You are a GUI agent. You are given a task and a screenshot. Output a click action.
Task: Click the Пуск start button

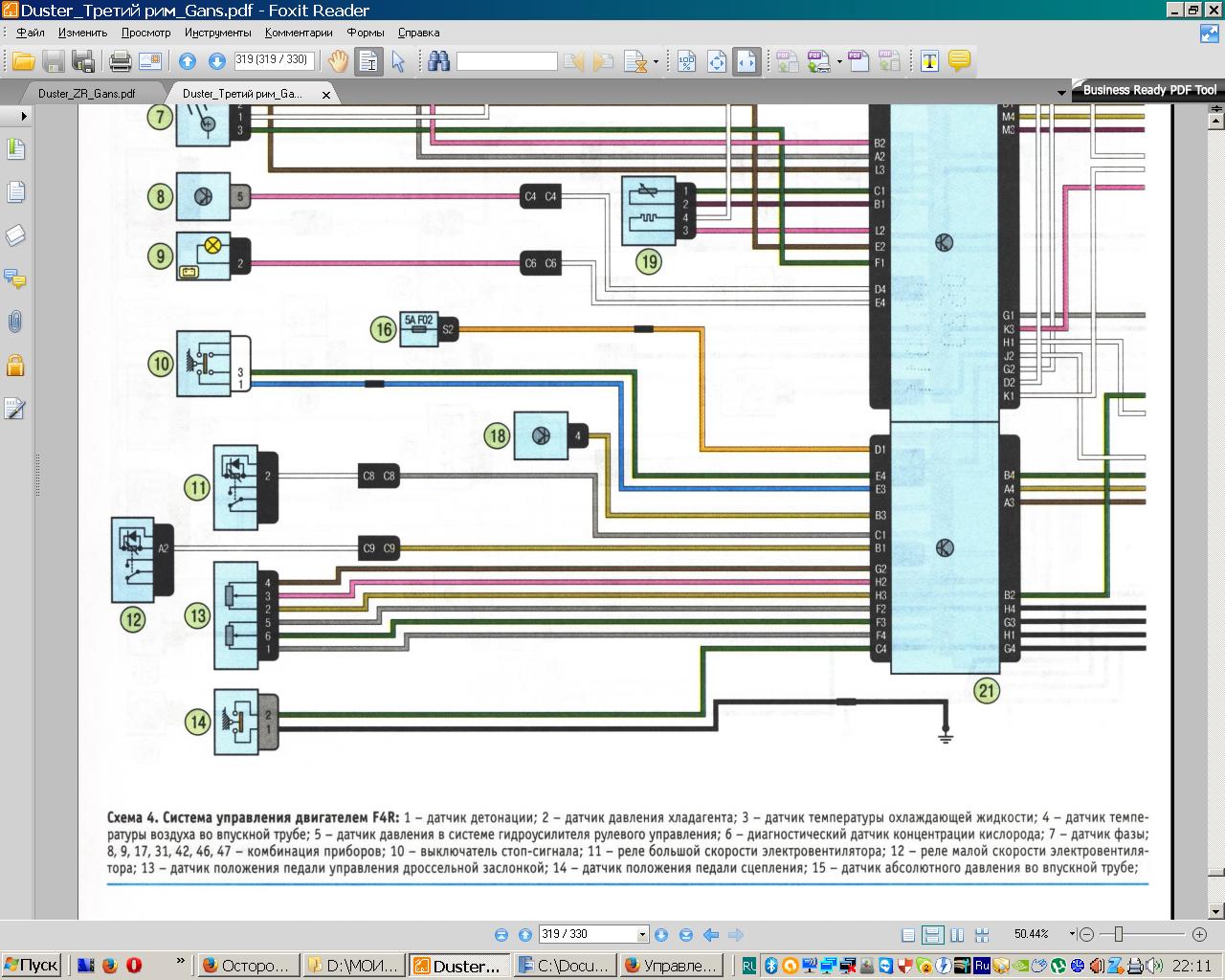32,965
